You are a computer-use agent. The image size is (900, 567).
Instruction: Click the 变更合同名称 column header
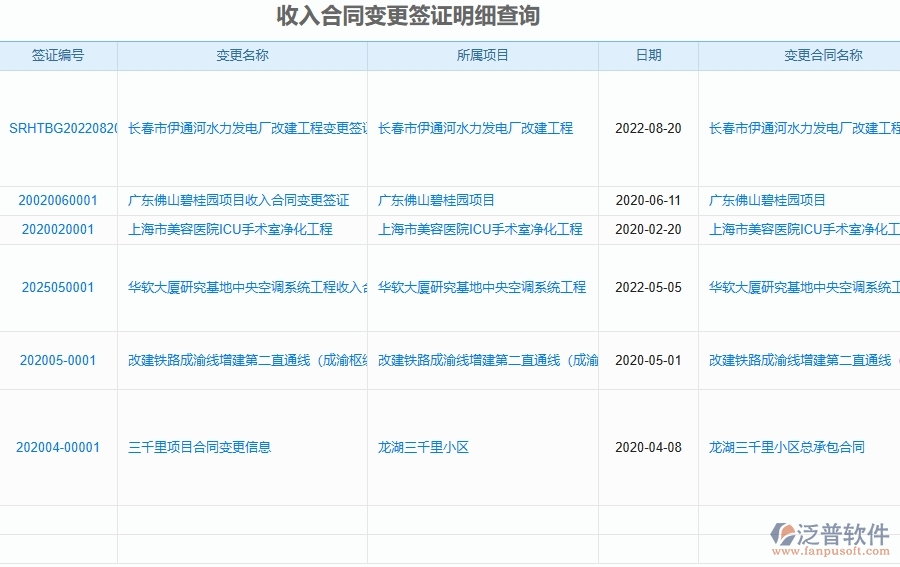point(823,55)
